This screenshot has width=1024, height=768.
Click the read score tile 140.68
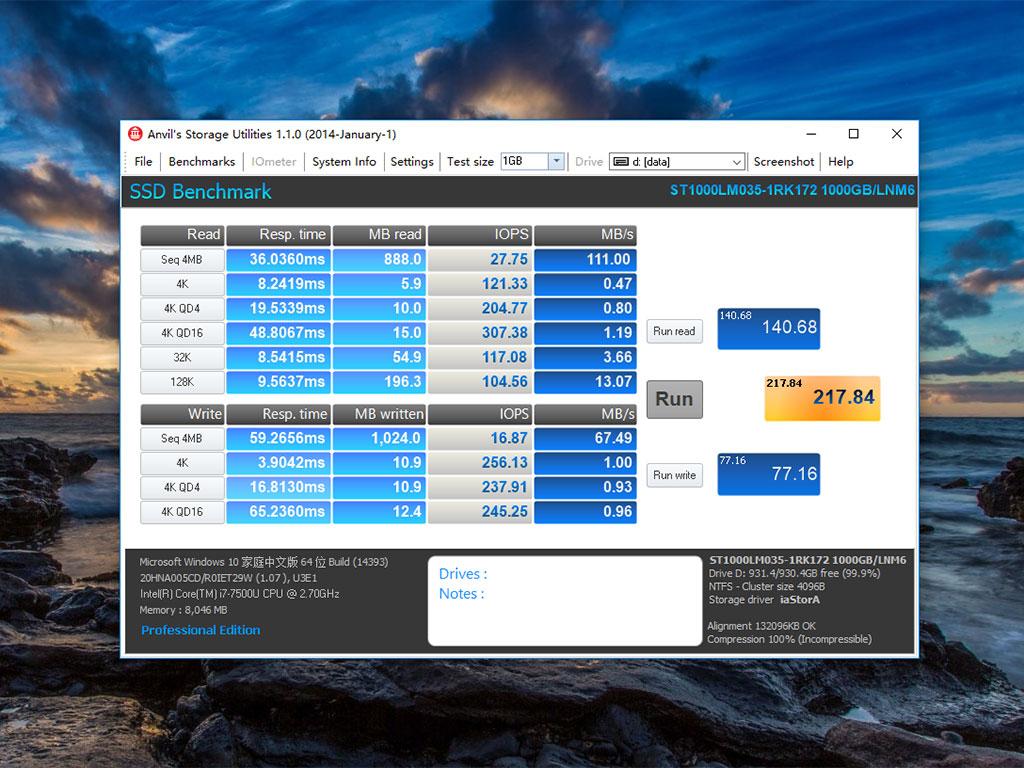click(x=769, y=328)
